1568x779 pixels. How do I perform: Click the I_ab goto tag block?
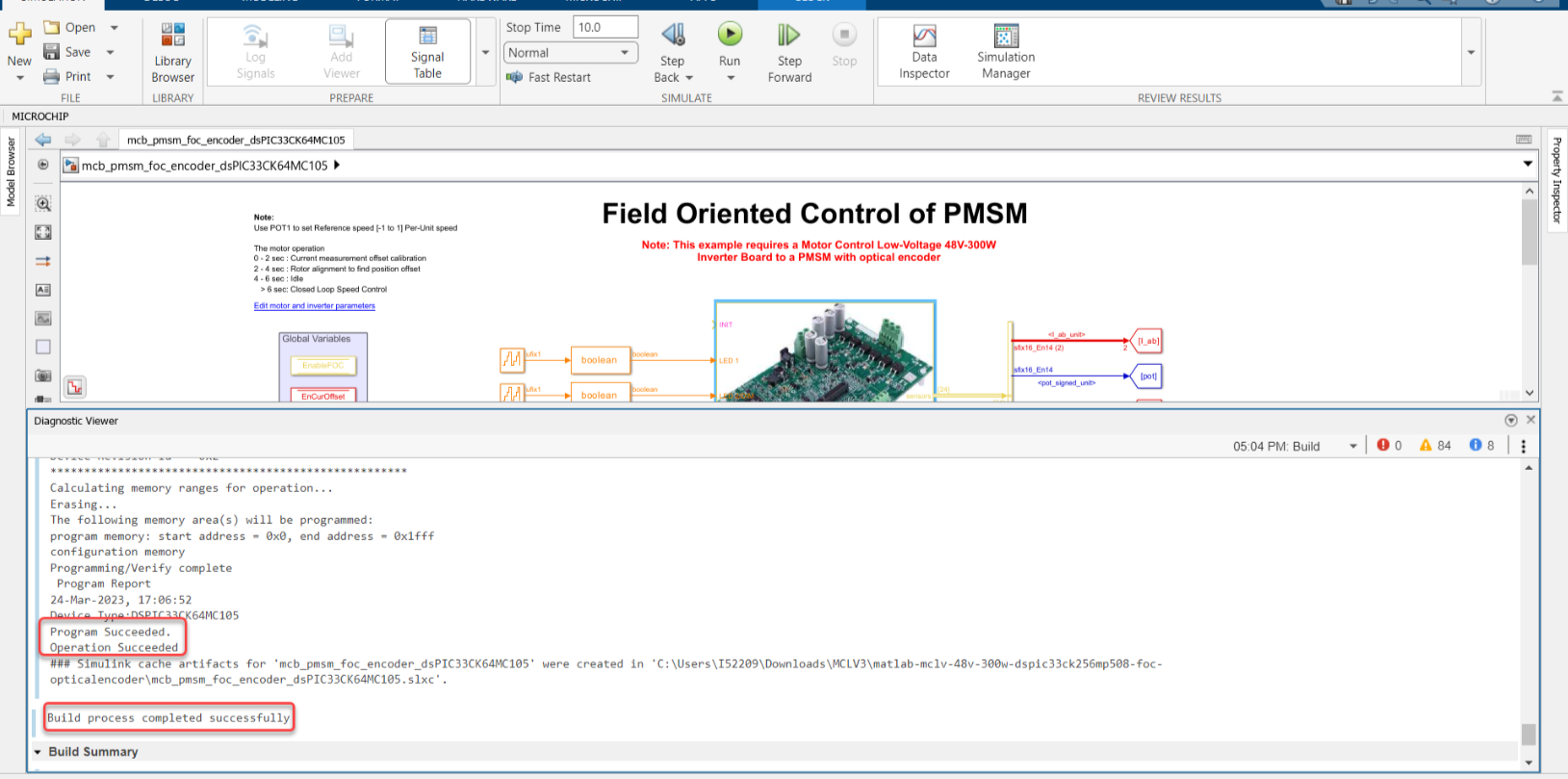click(x=1147, y=341)
